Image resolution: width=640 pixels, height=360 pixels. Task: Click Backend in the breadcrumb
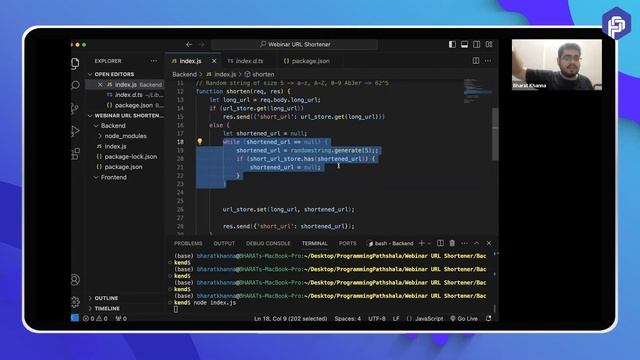[x=184, y=74]
